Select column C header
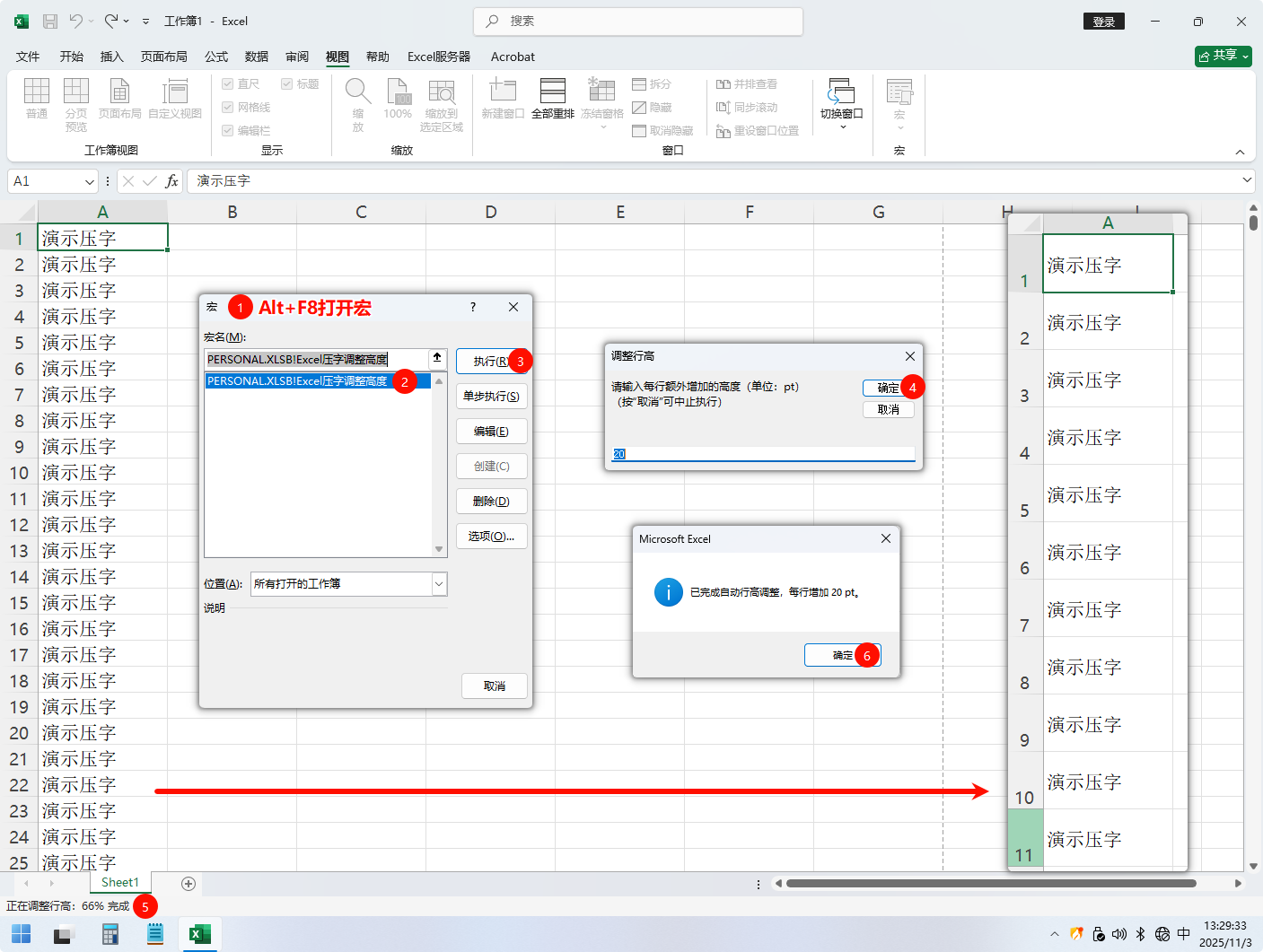 [361, 212]
